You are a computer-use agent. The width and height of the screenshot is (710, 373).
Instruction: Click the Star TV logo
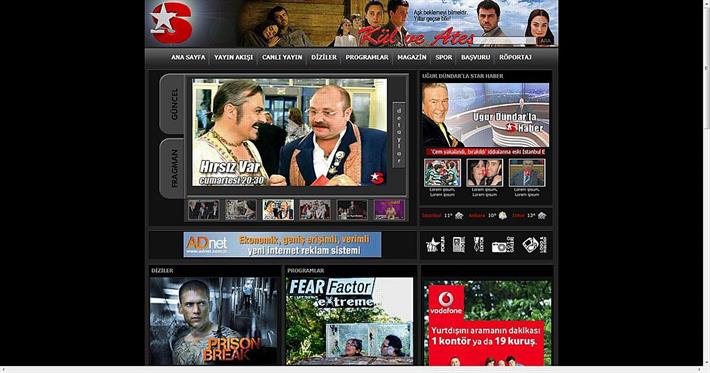coord(171,23)
